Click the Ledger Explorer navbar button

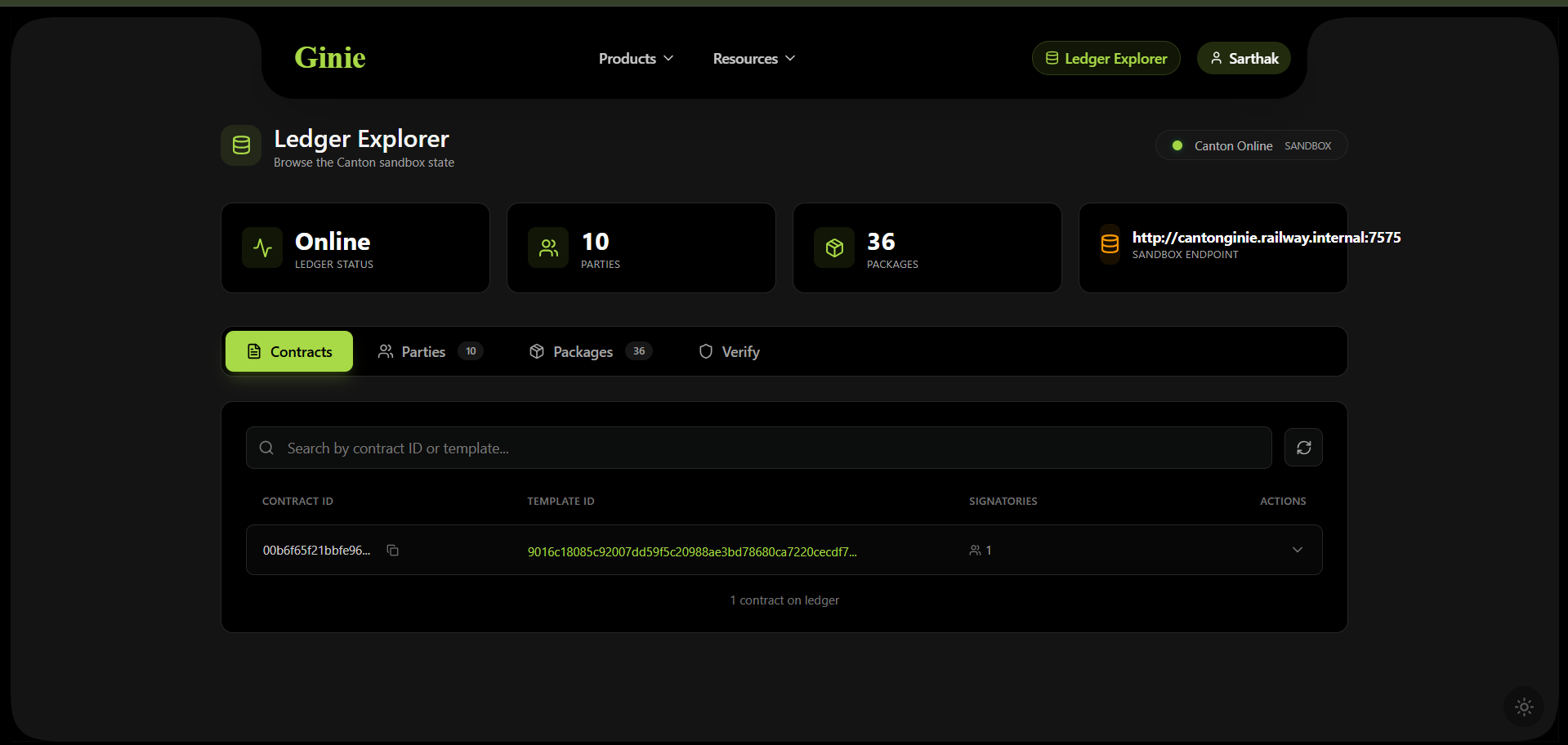coord(1106,58)
